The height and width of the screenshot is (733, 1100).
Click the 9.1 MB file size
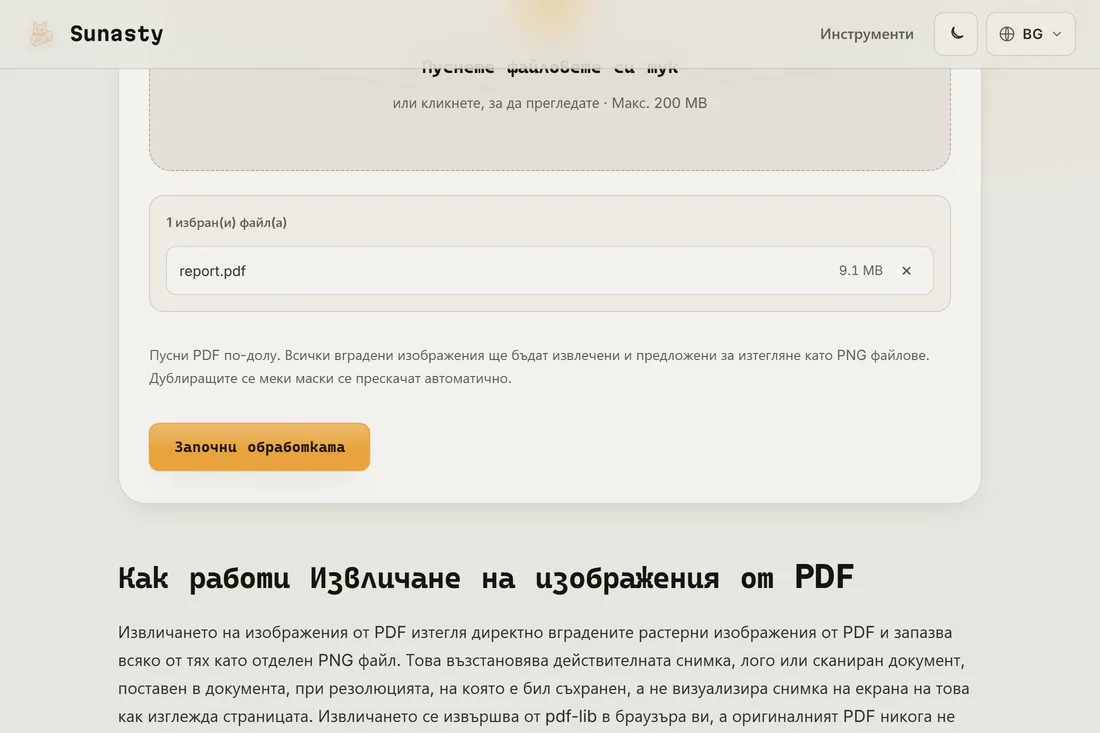[861, 270]
